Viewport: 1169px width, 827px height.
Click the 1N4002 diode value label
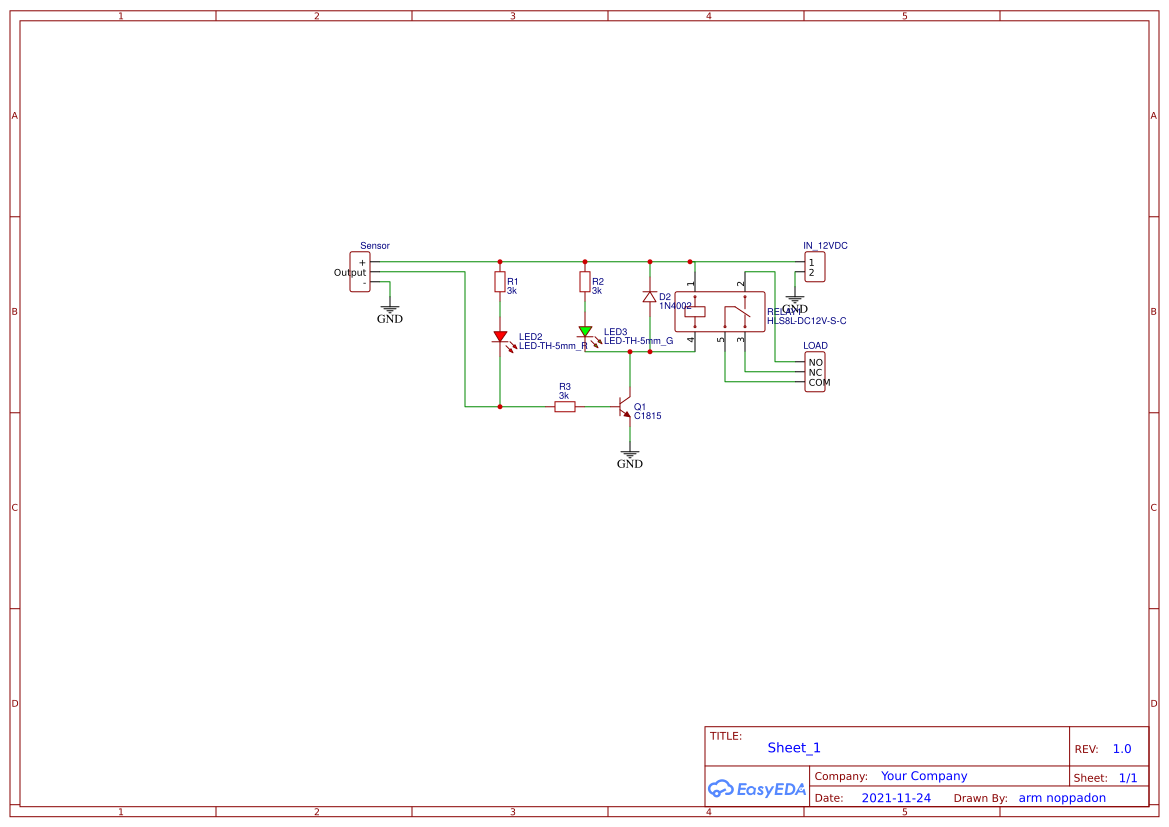[x=675, y=306]
